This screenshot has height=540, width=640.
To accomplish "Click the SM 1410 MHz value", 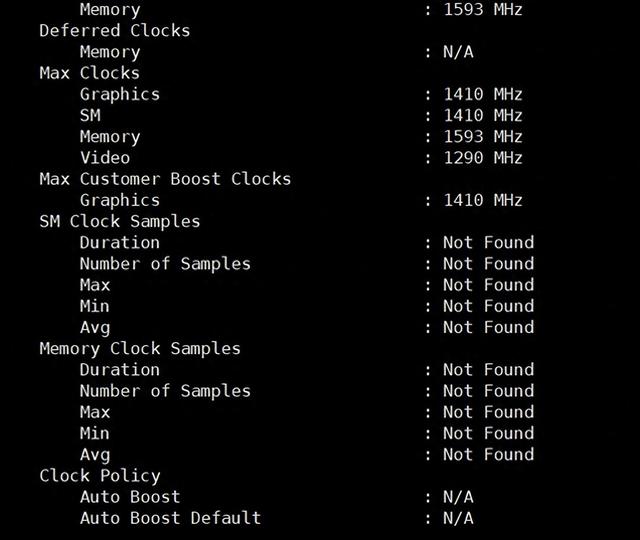I will point(483,116).
